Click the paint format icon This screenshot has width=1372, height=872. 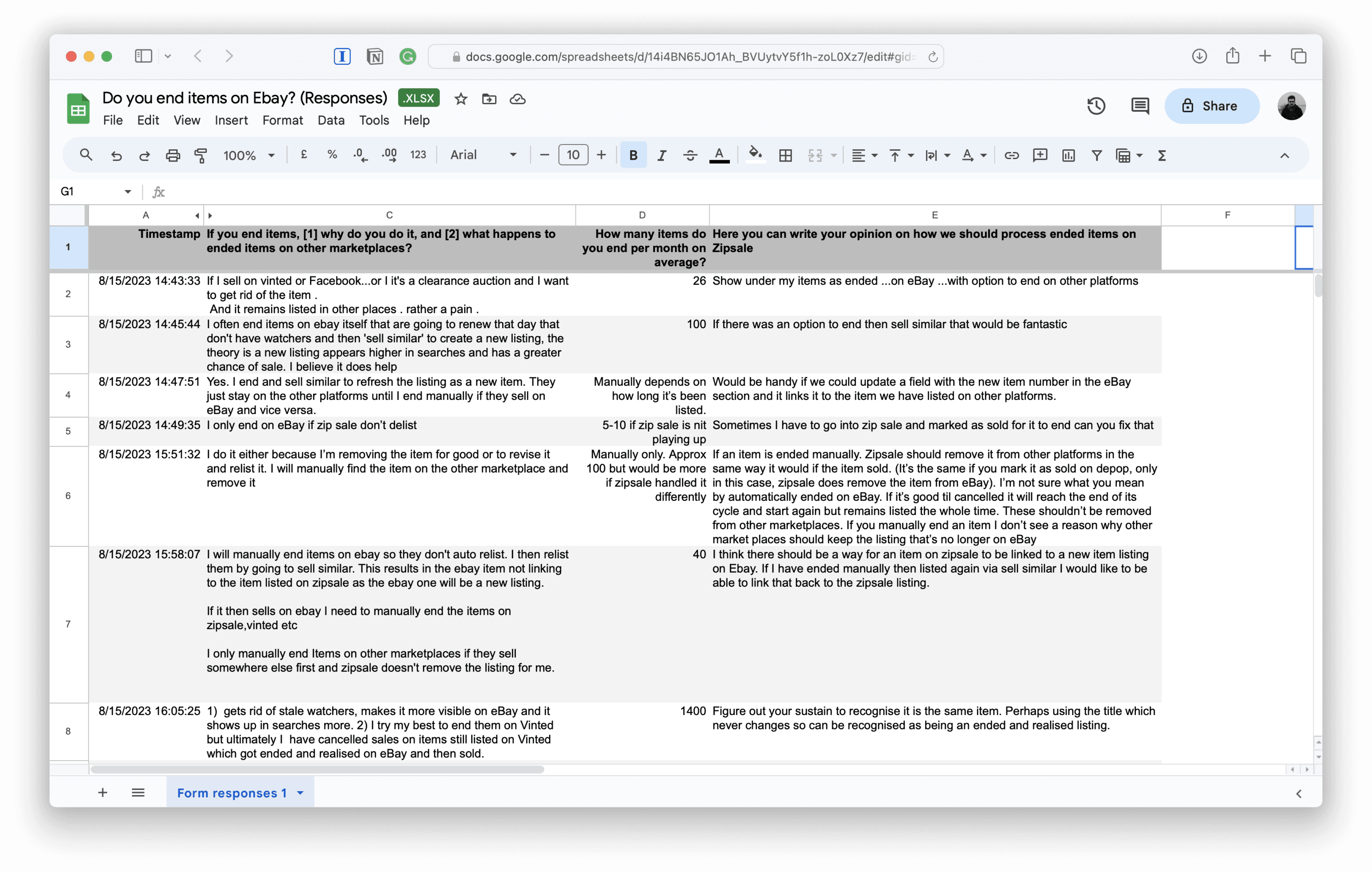[x=201, y=155]
